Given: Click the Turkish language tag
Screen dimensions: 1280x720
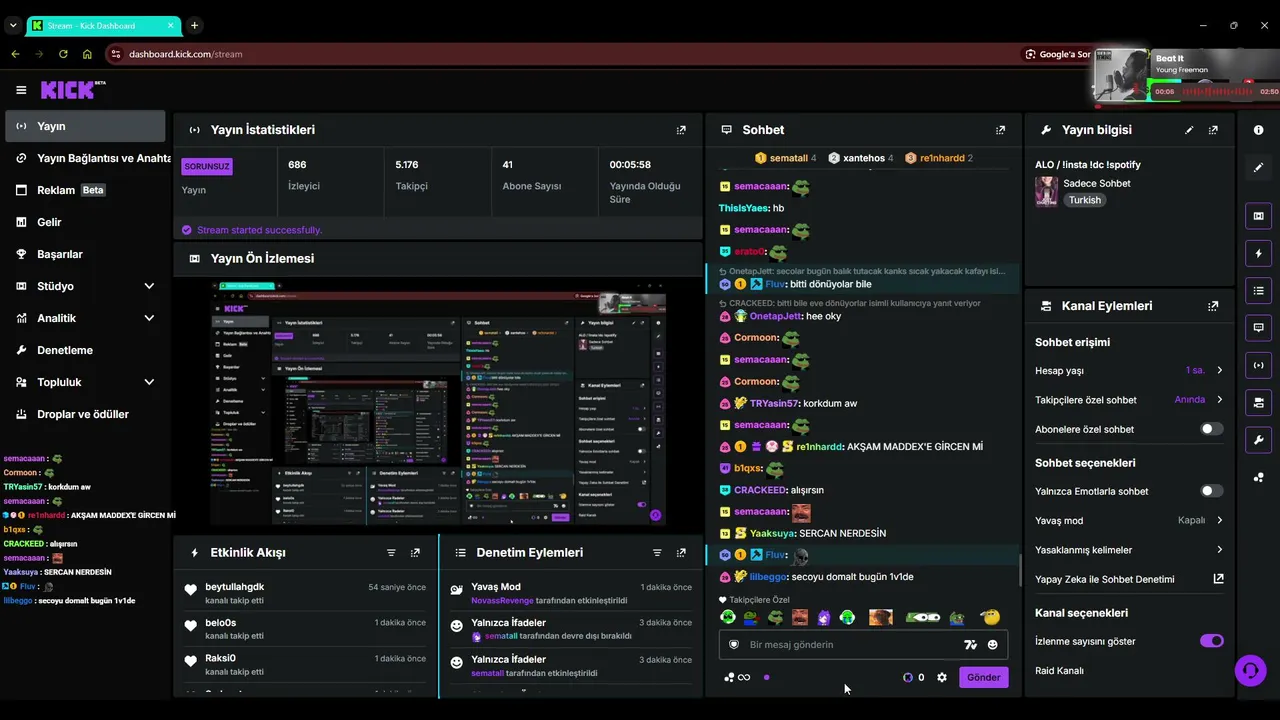Looking at the screenshot, I should coord(1084,200).
